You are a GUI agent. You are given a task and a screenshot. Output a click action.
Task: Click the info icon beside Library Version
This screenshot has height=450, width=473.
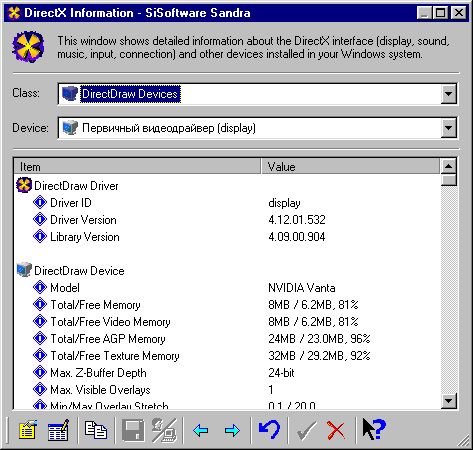(x=40, y=236)
